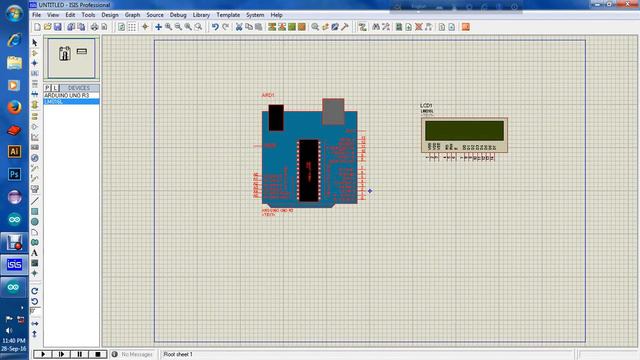Open the Library menu
The width and height of the screenshot is (640, 360).
(201, 15)
